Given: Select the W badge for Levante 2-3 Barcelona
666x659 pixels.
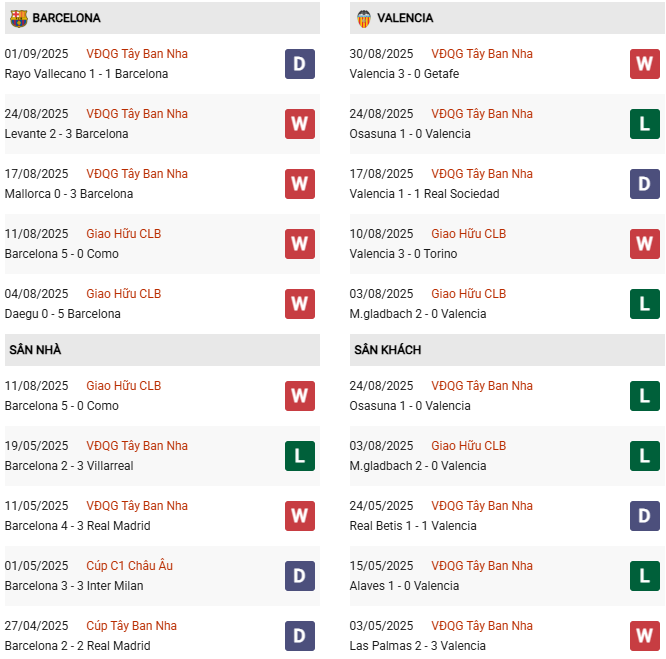Looking at the screenshot, I should coord(300,124).
